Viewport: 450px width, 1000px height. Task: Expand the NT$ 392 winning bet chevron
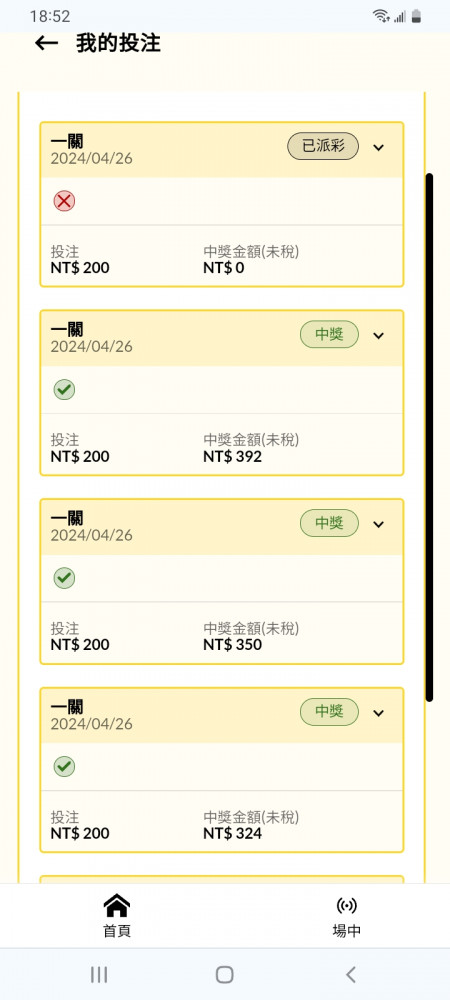[379, 335]
